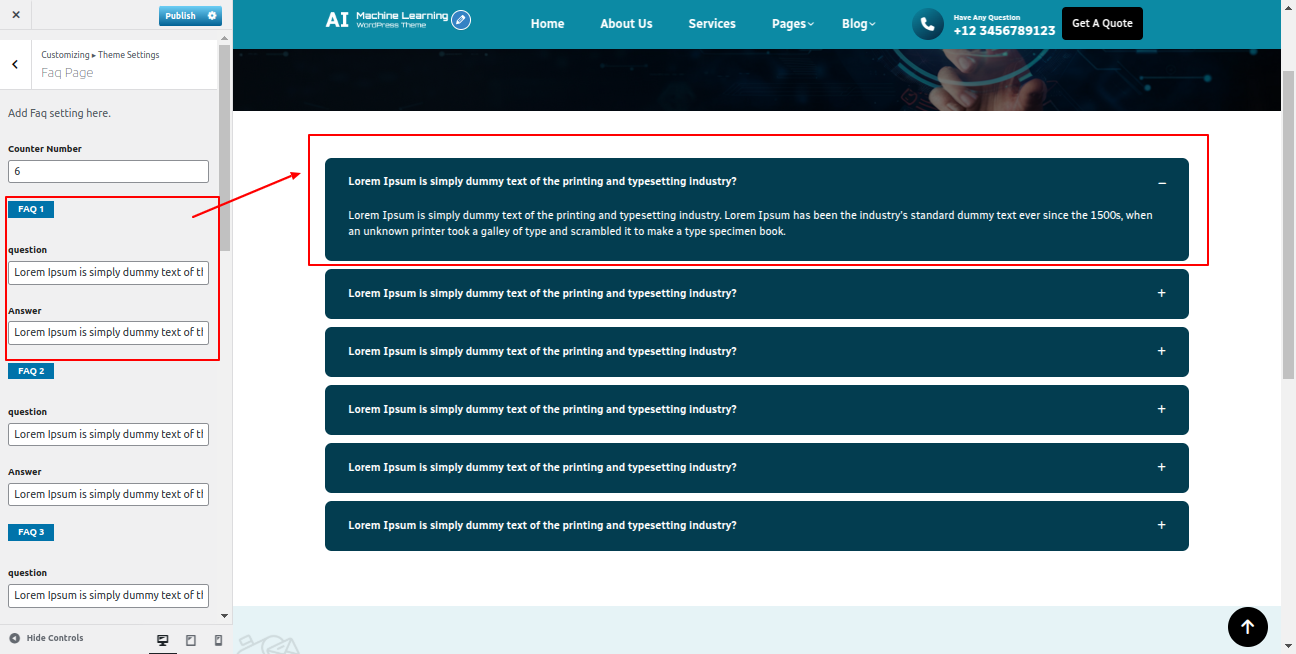The image size is (1296, 654).
Task: Switch to desktop preview icon
Action: pos(163,640)
